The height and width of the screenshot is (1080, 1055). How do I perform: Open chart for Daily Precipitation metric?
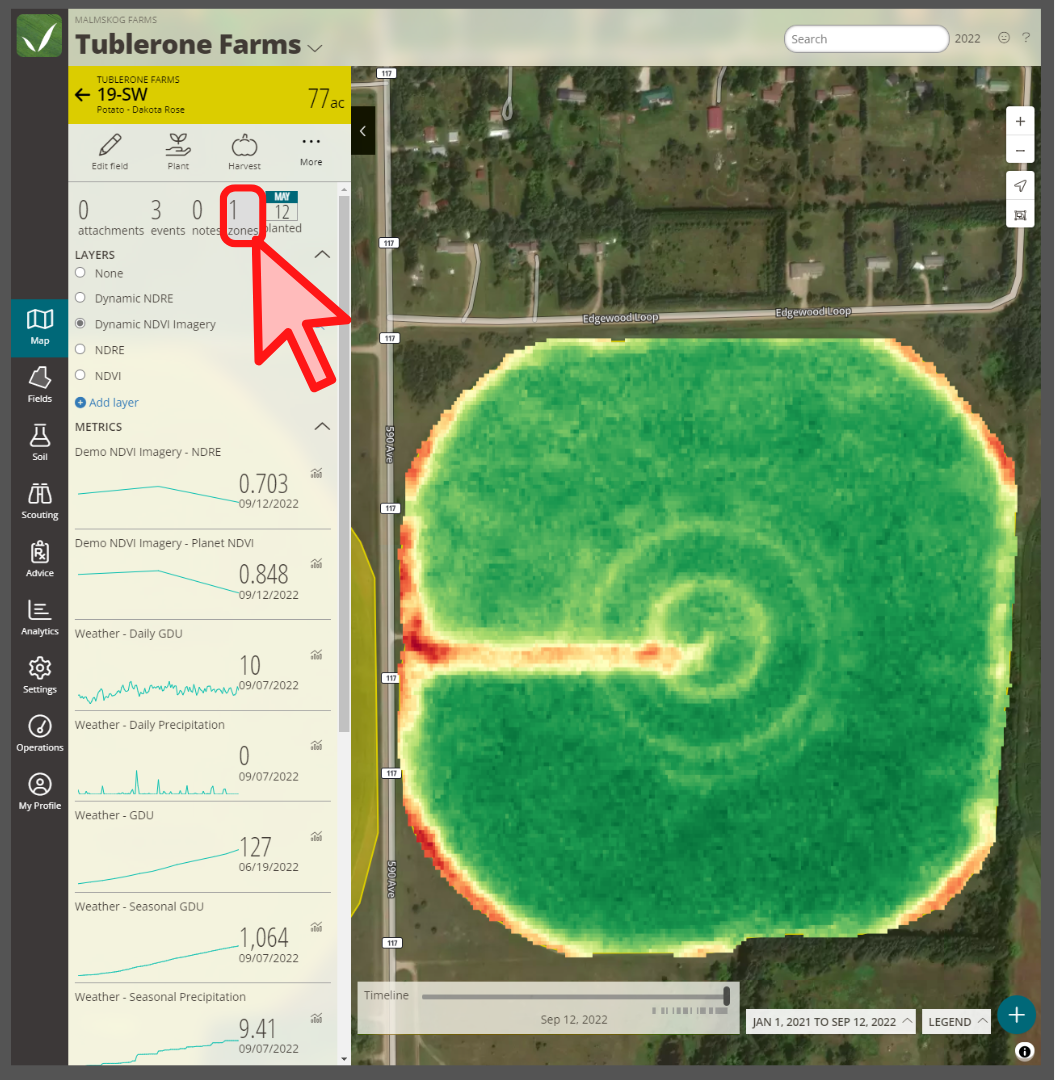(317, 745)
